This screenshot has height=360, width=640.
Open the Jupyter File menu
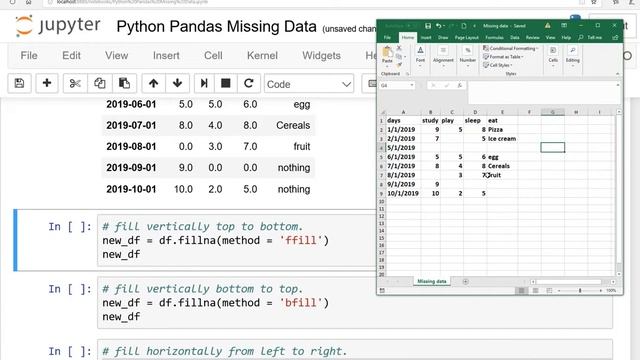pos(29,56)
